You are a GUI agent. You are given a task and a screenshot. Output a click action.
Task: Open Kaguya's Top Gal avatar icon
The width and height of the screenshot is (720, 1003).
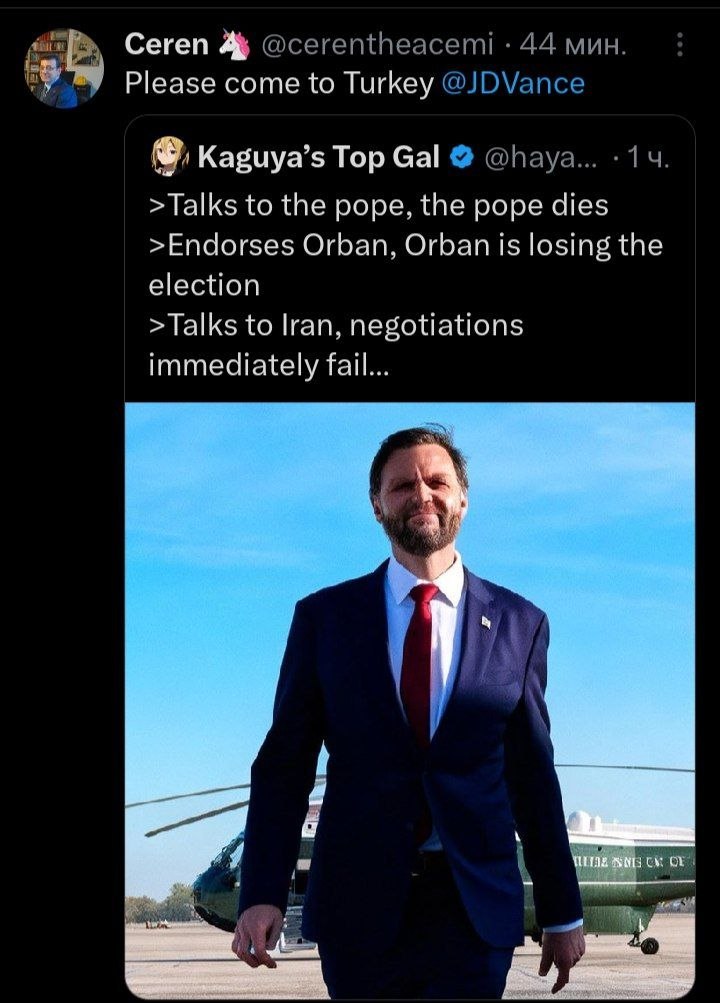169,156
